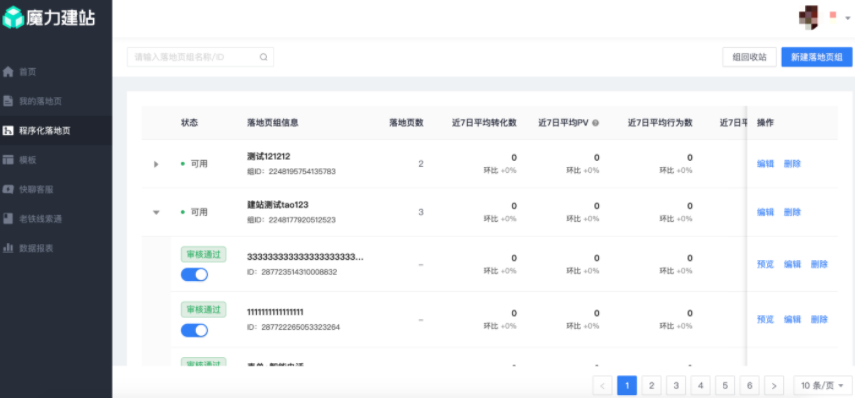
Task: Click page ID 287723514310008832
Action: point(298,272)
